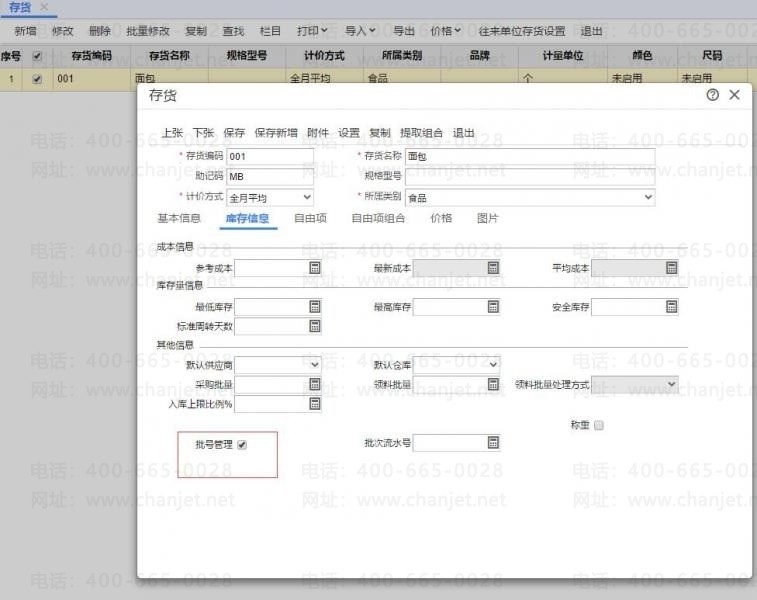This screenshot has height=600, width=757.
Task: Open calculator for 采购批量 field
Action: point(315,384)
